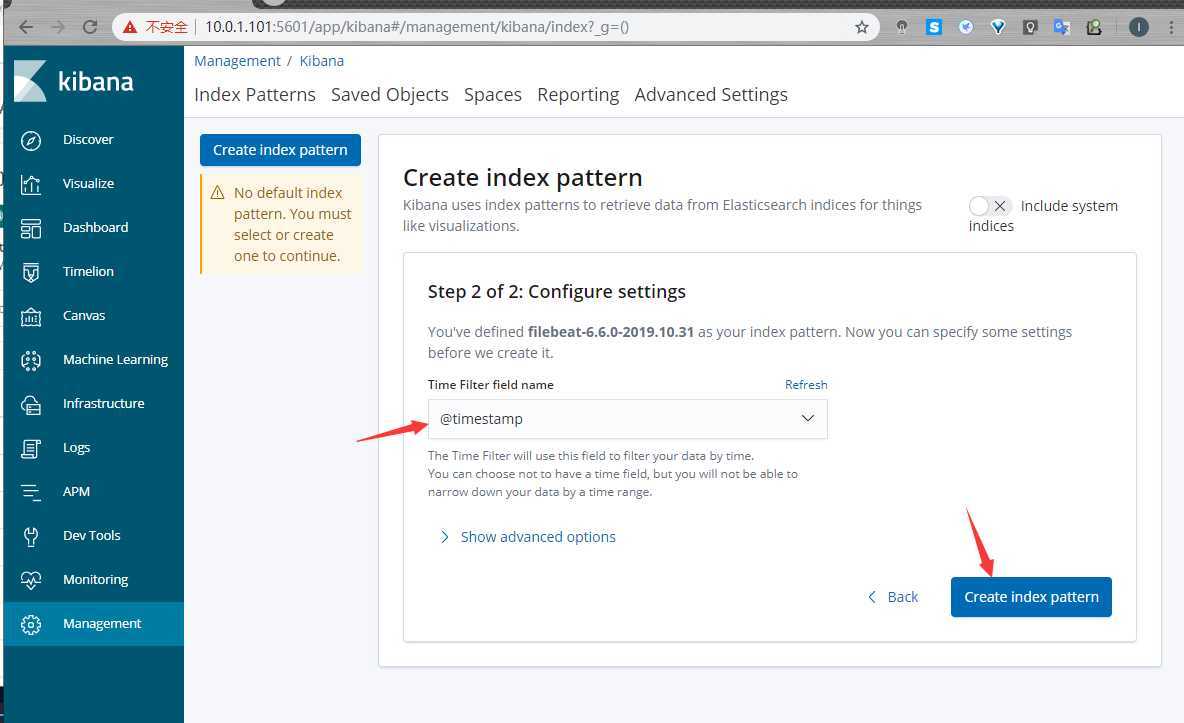
Task: Open Monitoring heartbeat icon
Action: [31, 580]
